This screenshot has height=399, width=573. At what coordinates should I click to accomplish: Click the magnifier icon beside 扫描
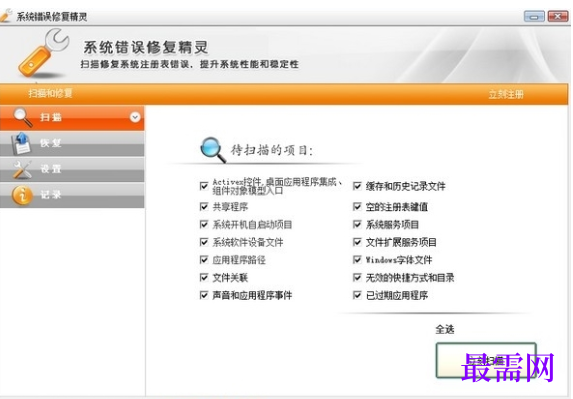[x=23, y=117]
